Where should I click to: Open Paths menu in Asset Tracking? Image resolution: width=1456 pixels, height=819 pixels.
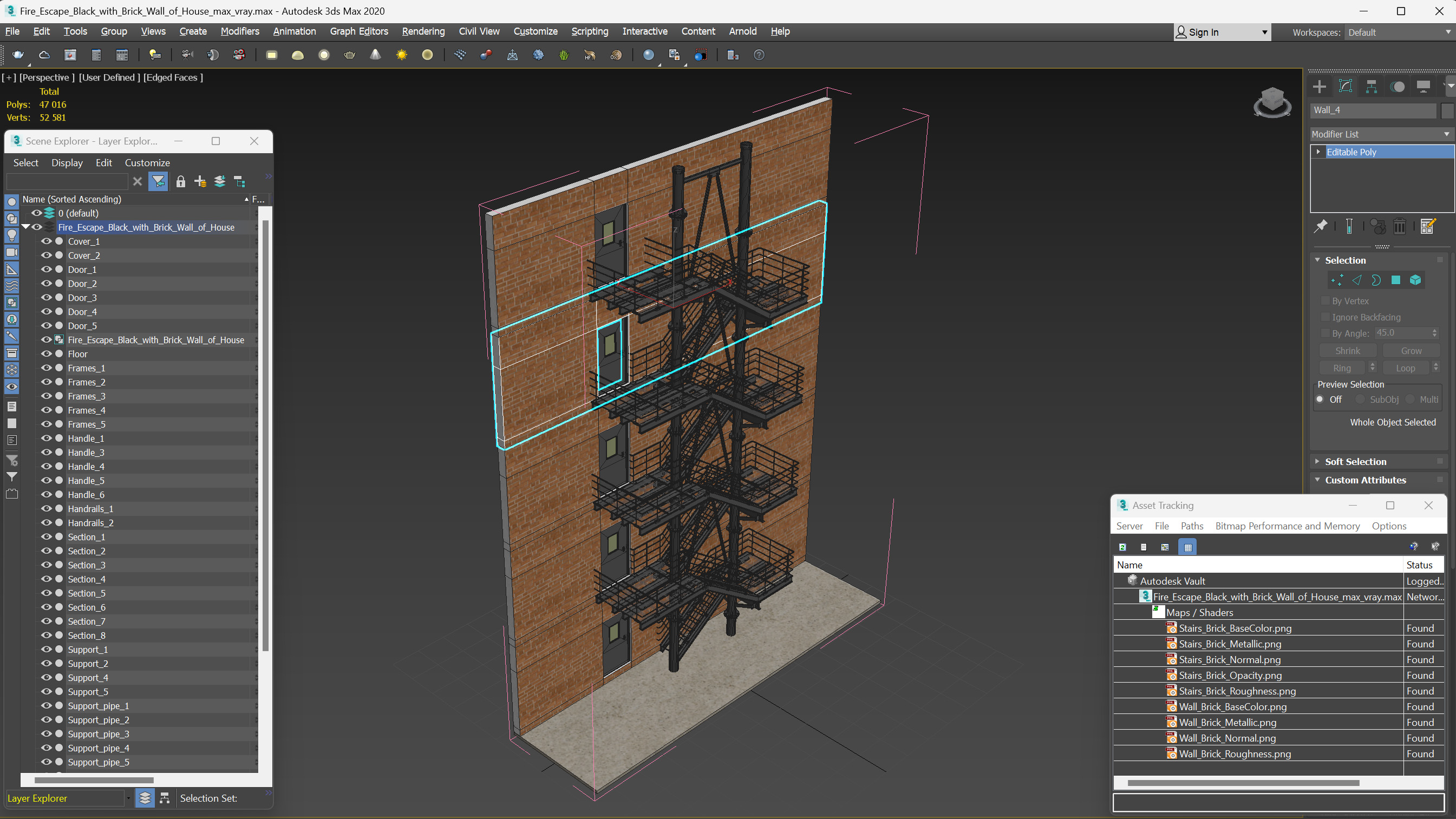(x=1191, y=526)
